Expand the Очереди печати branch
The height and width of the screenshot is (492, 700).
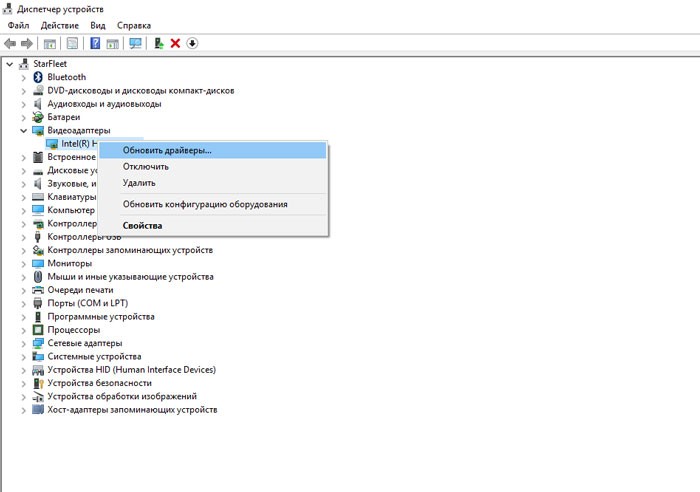coord(23,291)
